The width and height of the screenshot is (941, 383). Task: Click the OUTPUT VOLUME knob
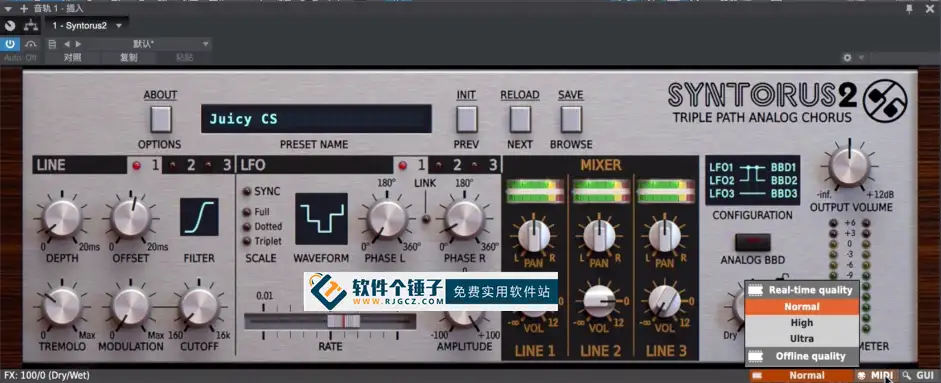tap(849, 167)
